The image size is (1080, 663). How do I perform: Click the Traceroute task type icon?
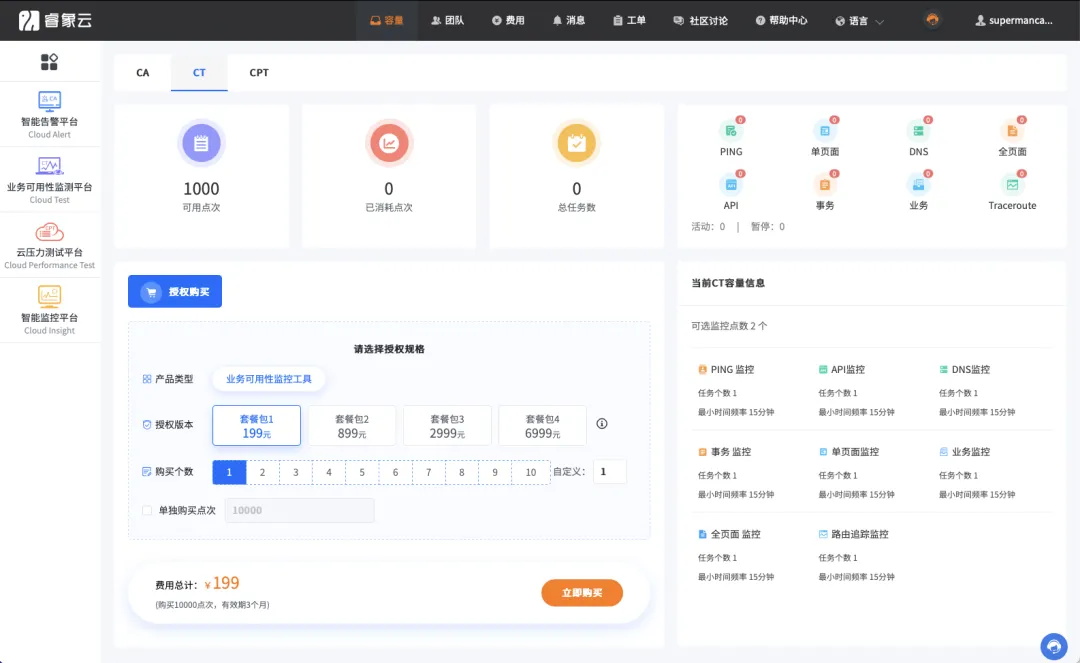pos(1012,185)
